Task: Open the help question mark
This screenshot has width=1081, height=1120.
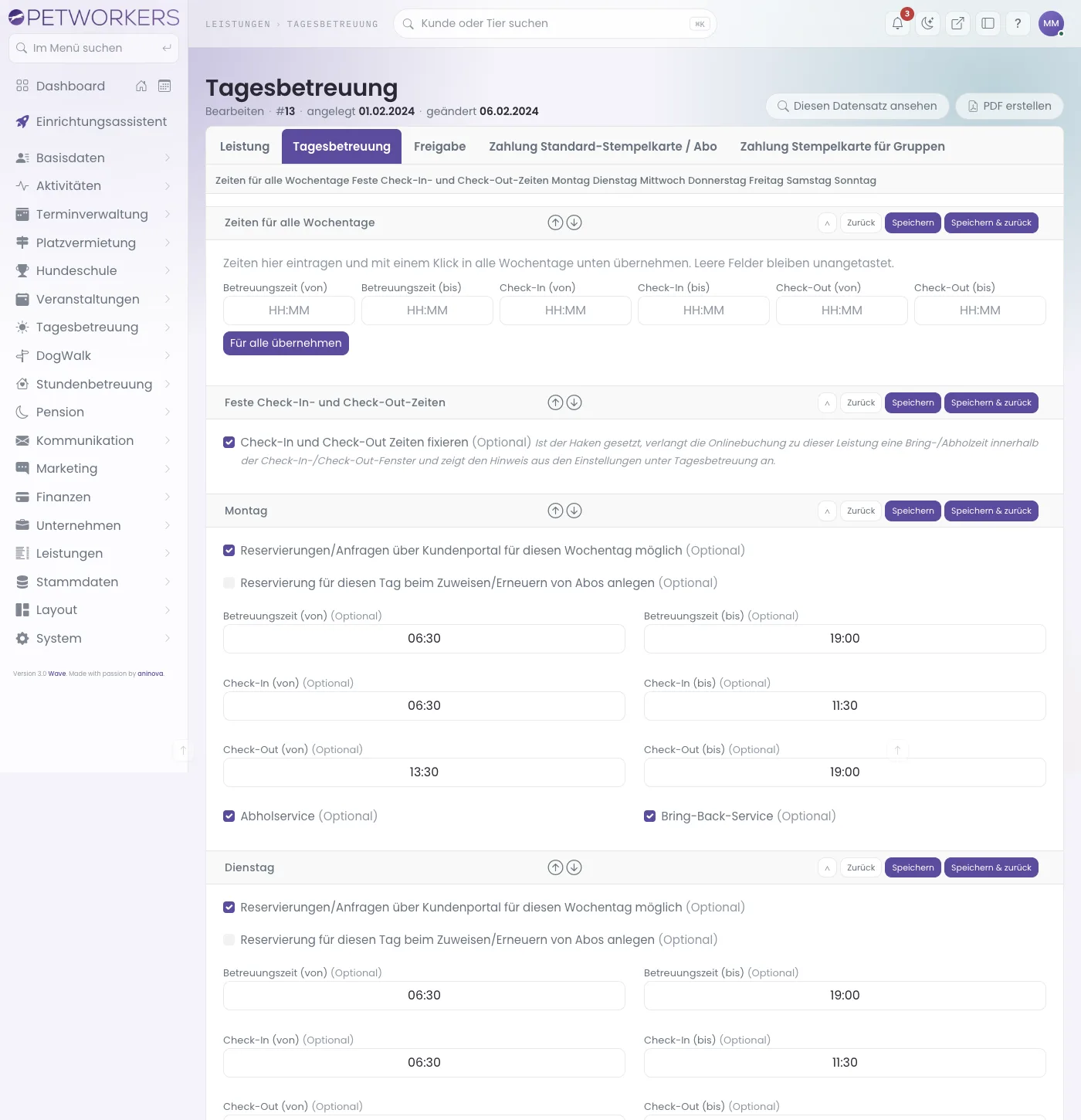Action: tap(1018, 23)
